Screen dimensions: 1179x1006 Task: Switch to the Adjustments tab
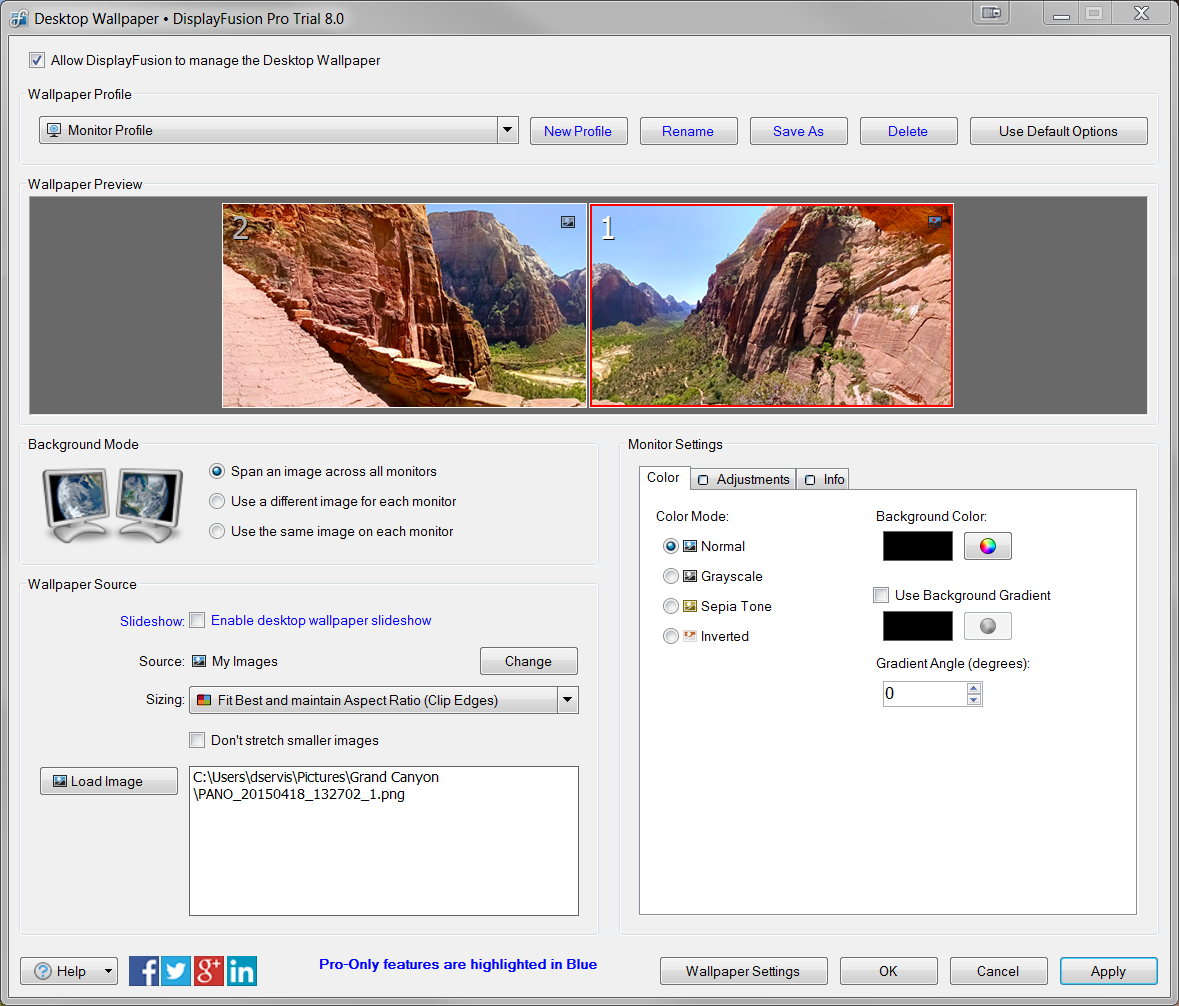(745, 479)
